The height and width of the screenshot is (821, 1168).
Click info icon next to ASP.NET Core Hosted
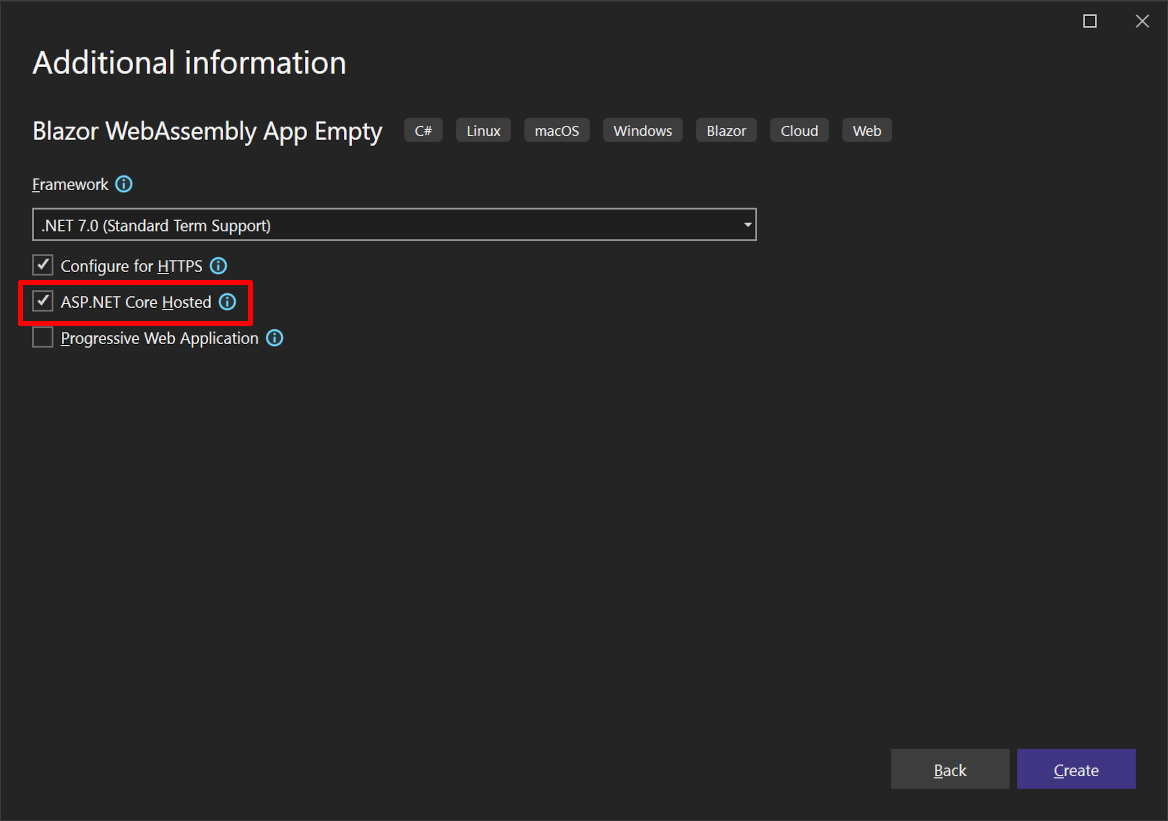click(228, 302)
